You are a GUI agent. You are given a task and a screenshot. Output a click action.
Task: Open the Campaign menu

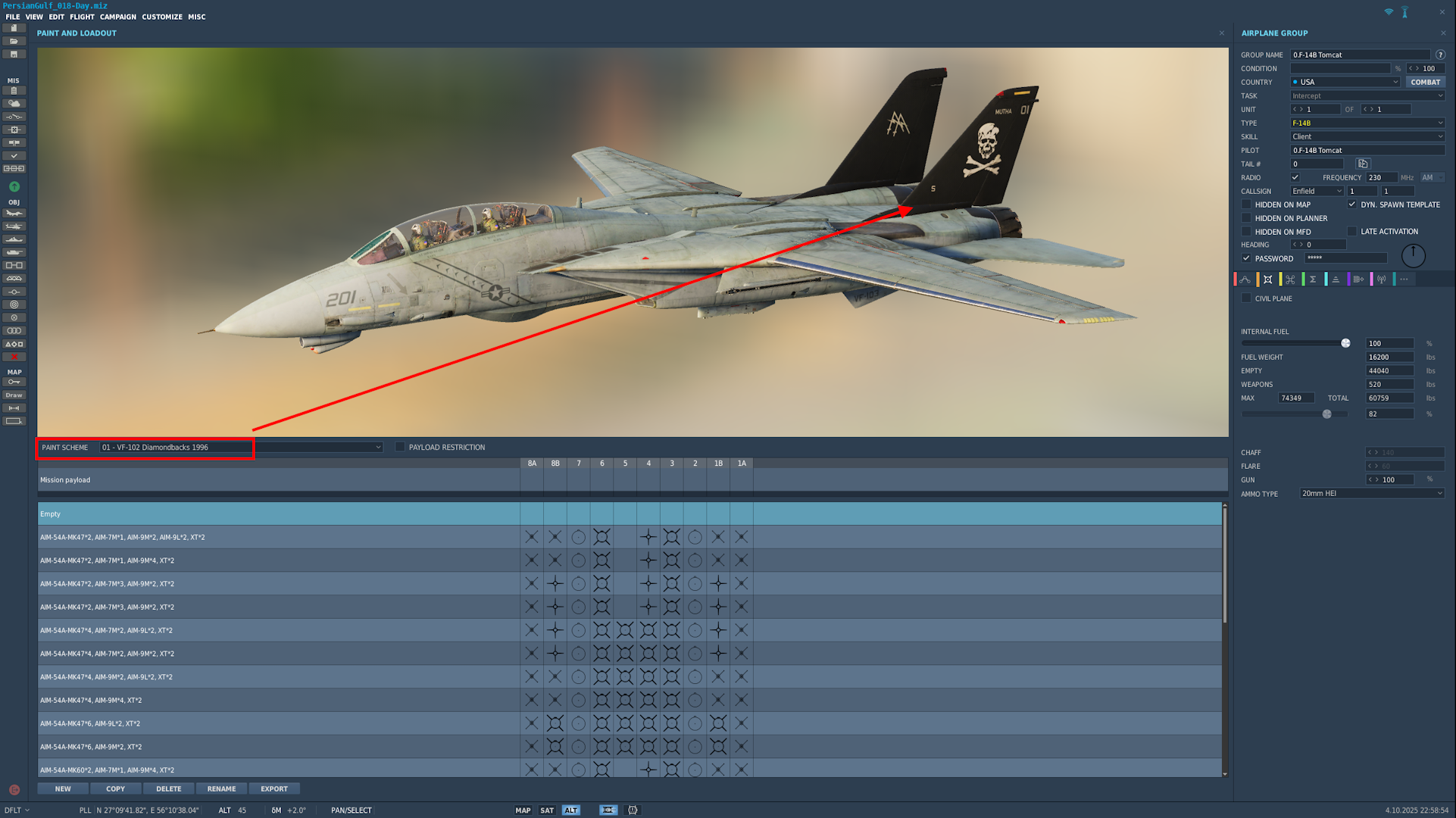coord(117,17)
